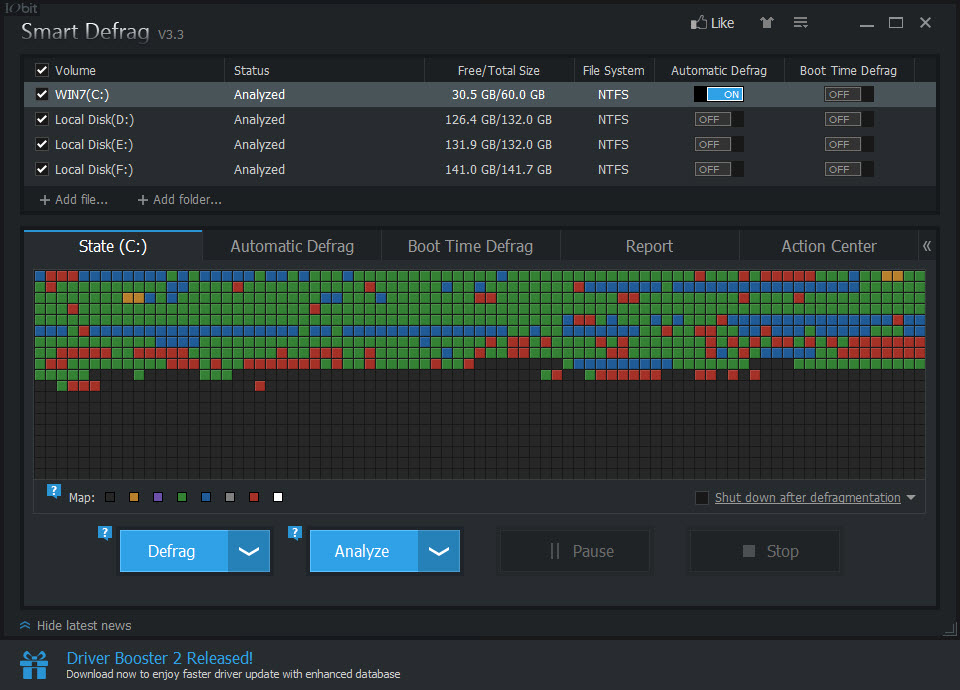Click the plus icon for Add file
The height and width of the screenshot is (690, 960).
[x=45, y=200]
